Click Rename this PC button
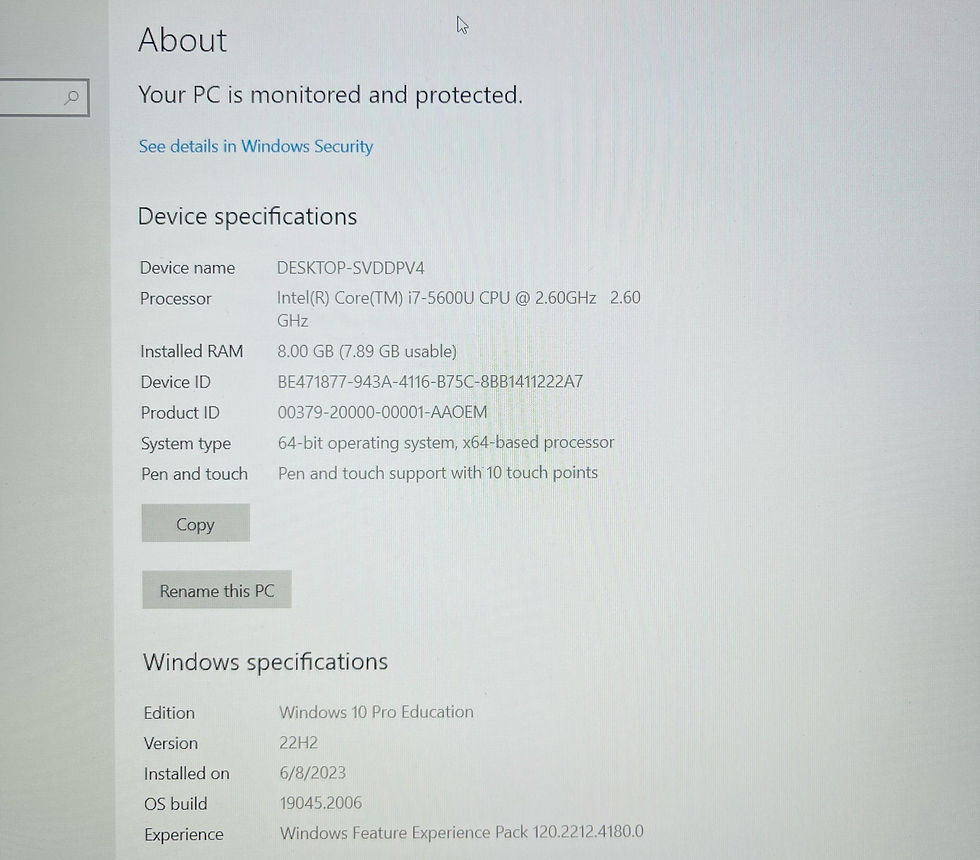 pos(217,589)
